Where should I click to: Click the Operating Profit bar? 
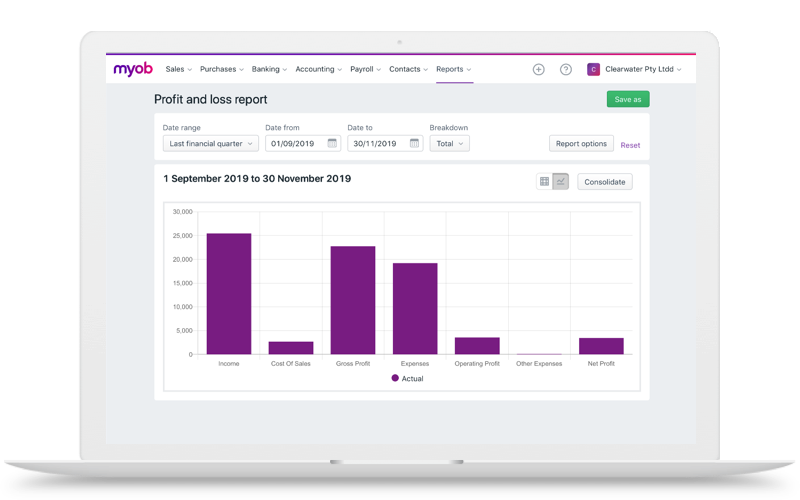477,346
